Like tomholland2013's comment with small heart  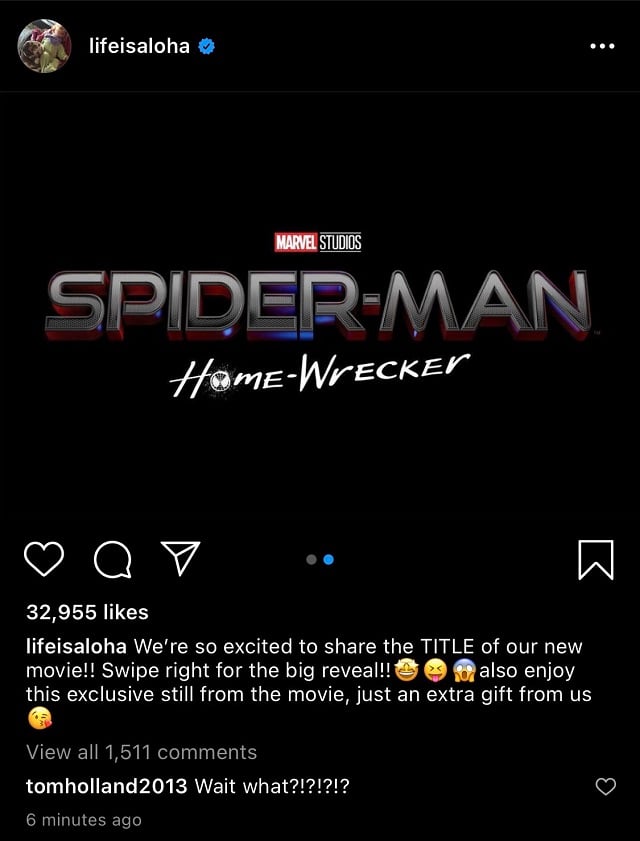pyautogui.click(x=606, y=787)
